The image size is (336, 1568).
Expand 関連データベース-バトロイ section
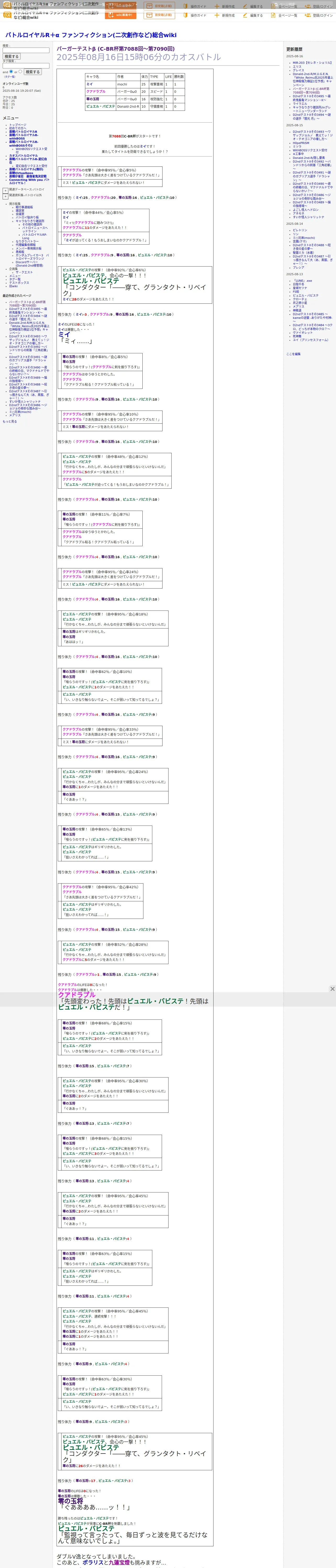[5, 190]
